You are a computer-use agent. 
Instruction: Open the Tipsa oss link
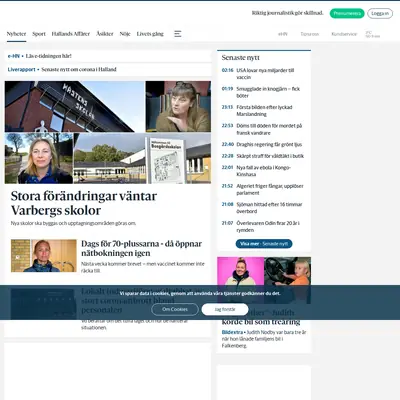point(309,34)
